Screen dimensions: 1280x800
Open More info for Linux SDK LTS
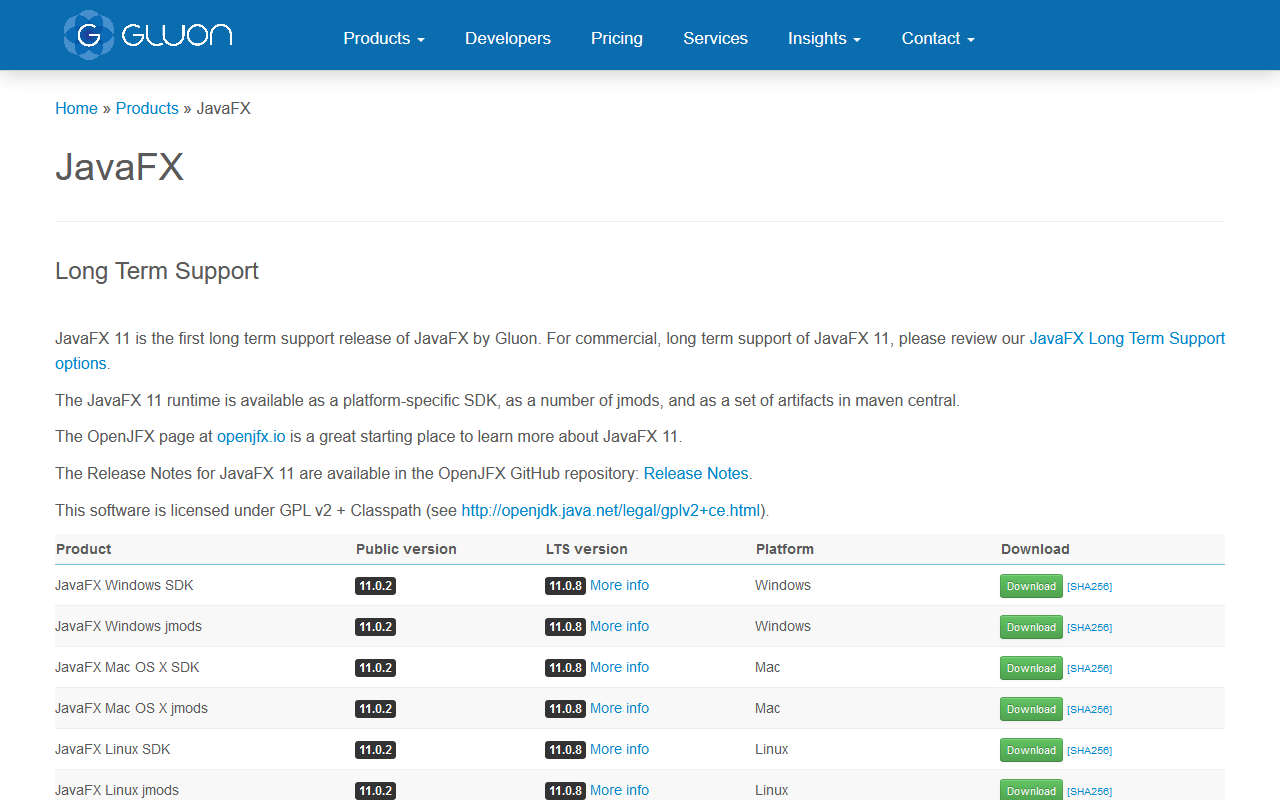coord(619,749)
